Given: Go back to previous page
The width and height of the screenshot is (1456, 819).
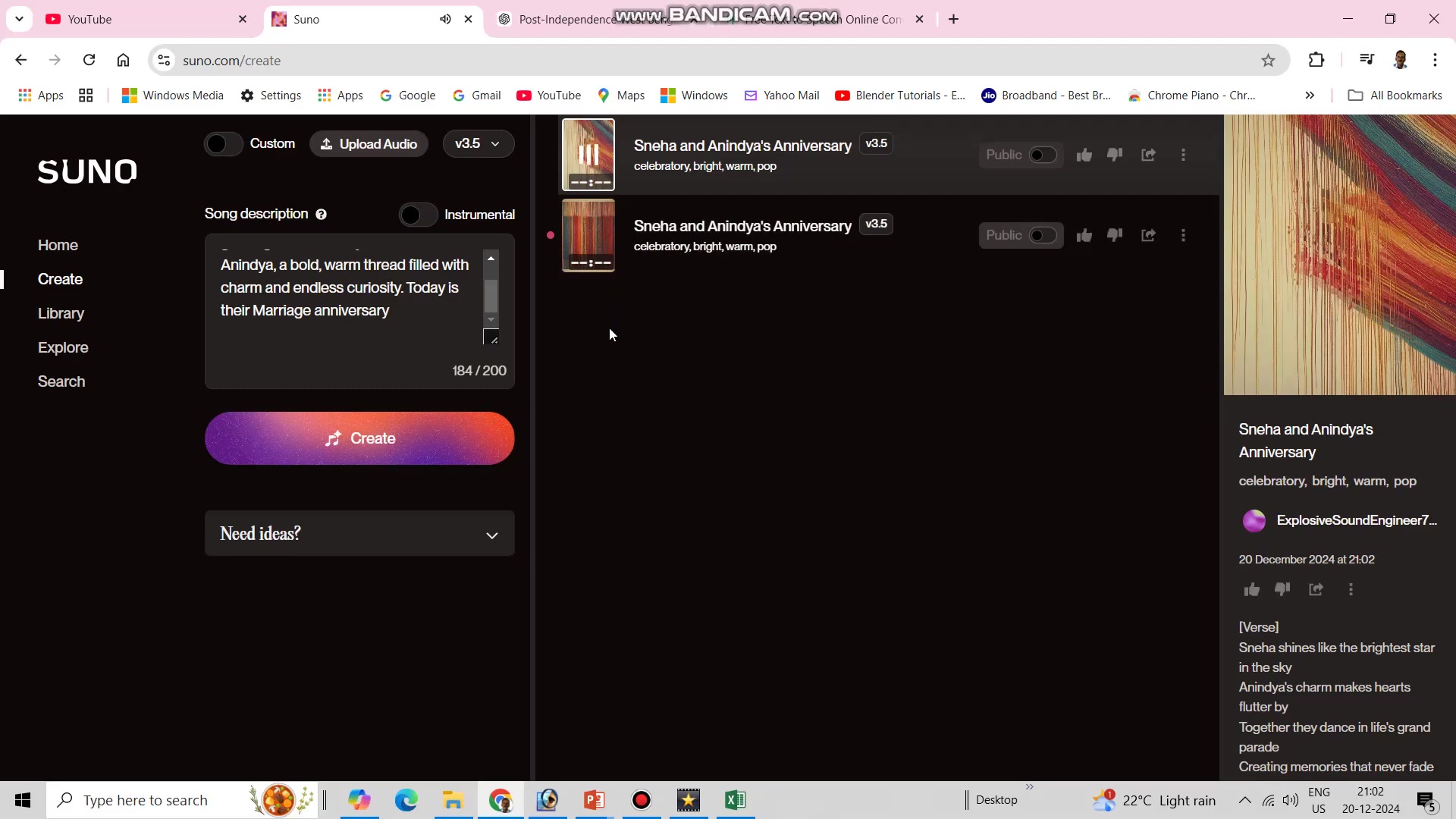Looking at the screenshot, I should pyautogui.click(x=20, y=60).
